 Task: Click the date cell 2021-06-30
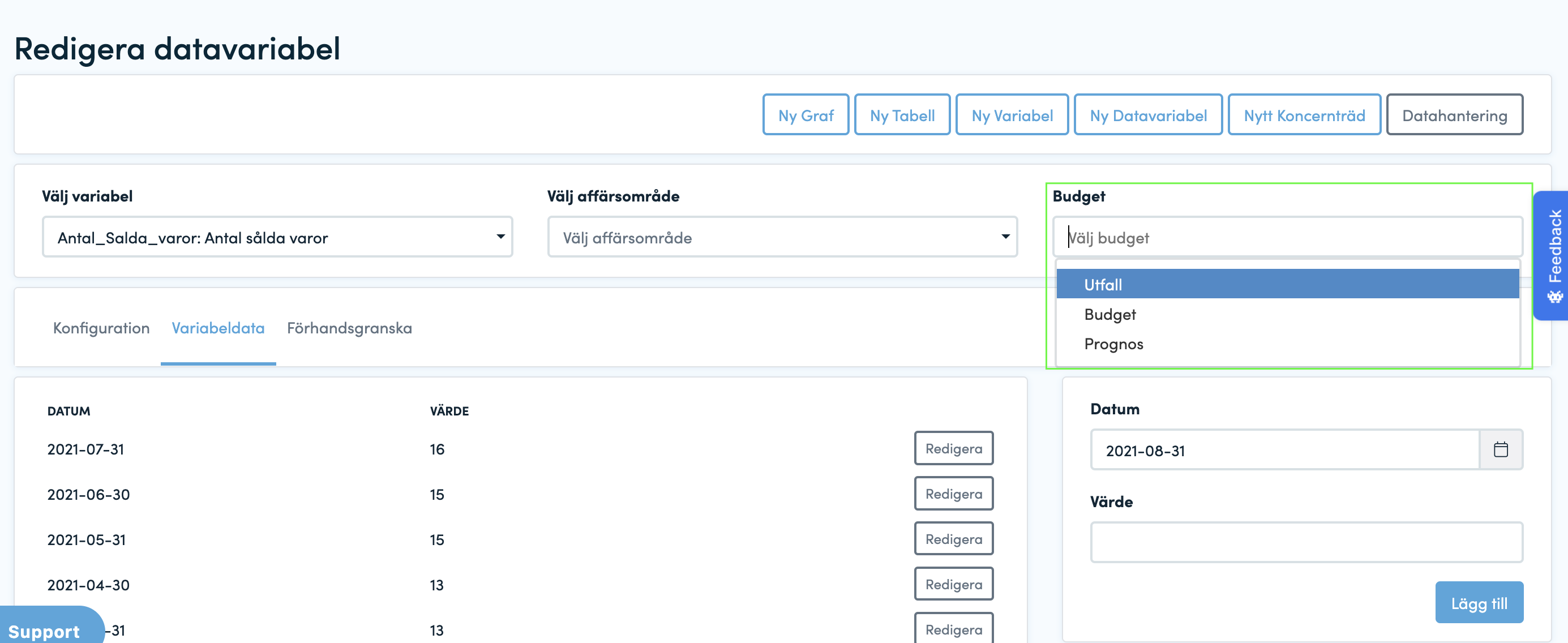click(x=88, y=495)
